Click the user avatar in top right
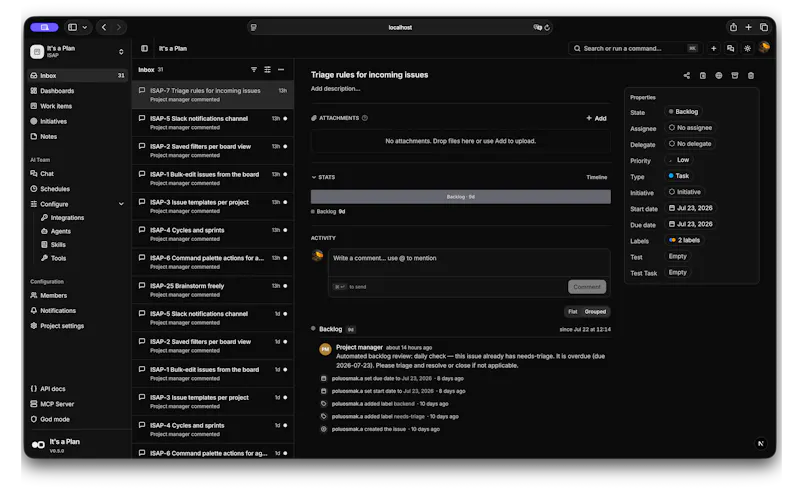800x490 pixels. [764, 48]
